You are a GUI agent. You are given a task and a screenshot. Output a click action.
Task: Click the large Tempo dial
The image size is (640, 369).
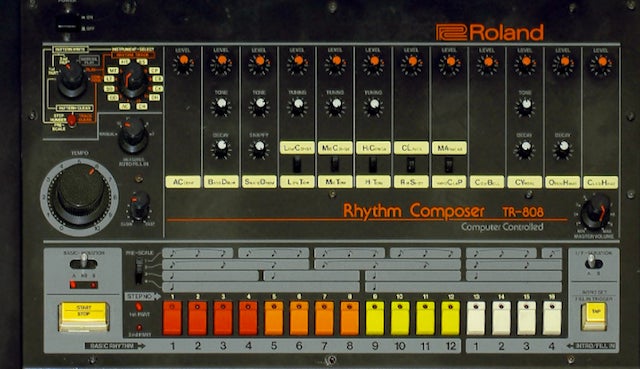click(80, 197)
